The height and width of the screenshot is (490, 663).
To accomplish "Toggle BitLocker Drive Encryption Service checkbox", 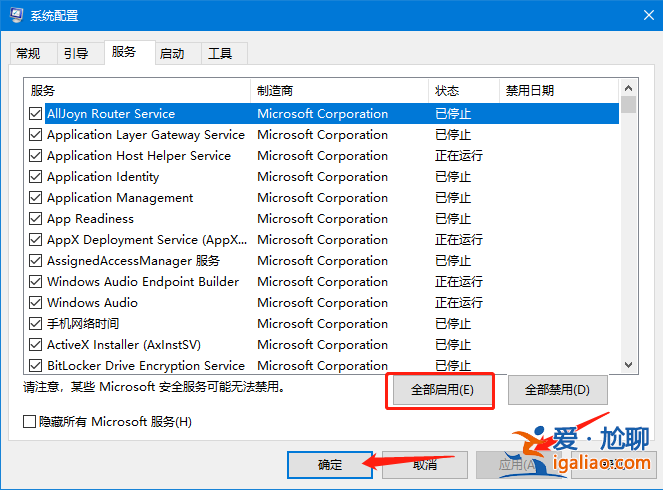I will tap(36, 365).
